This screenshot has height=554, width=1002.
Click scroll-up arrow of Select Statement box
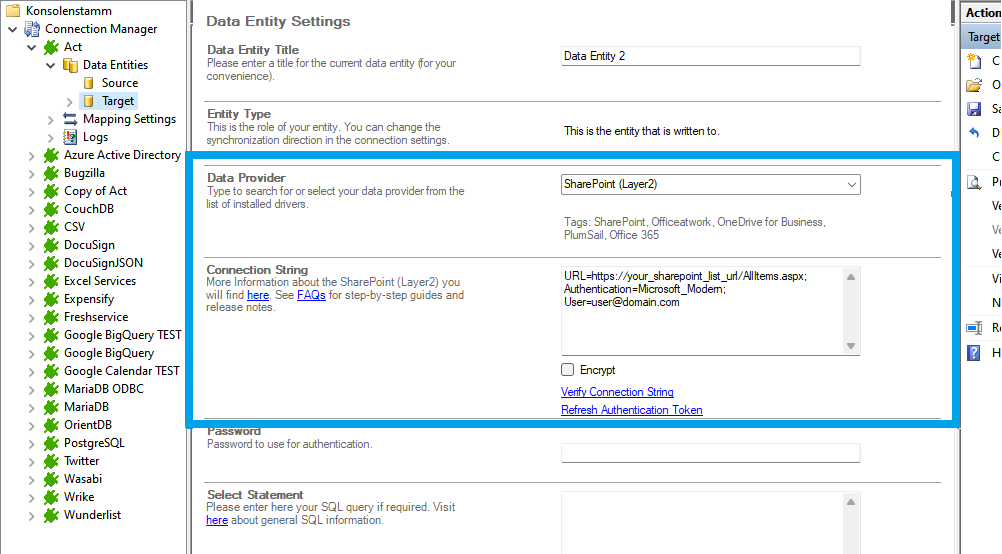click(851, 502)
